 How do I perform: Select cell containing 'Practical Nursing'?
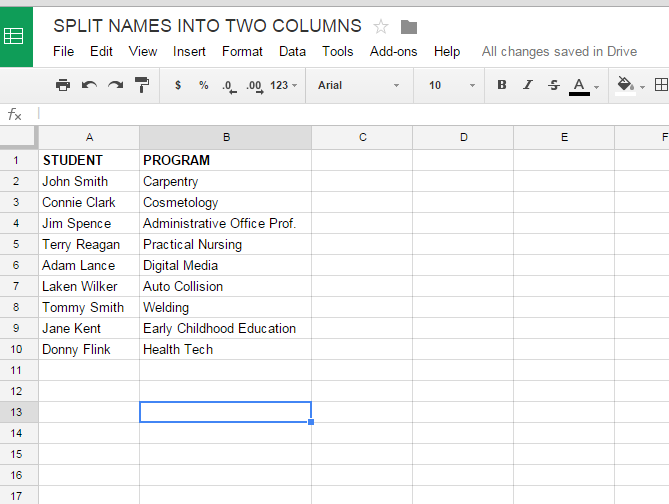pyautogui.click(x=226, y=244)
